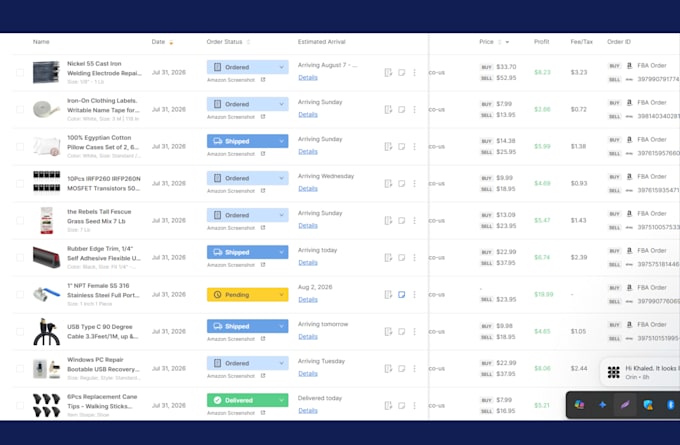
Task: Open Details link for Arriving August 7 row
Action: pos(308,78)
